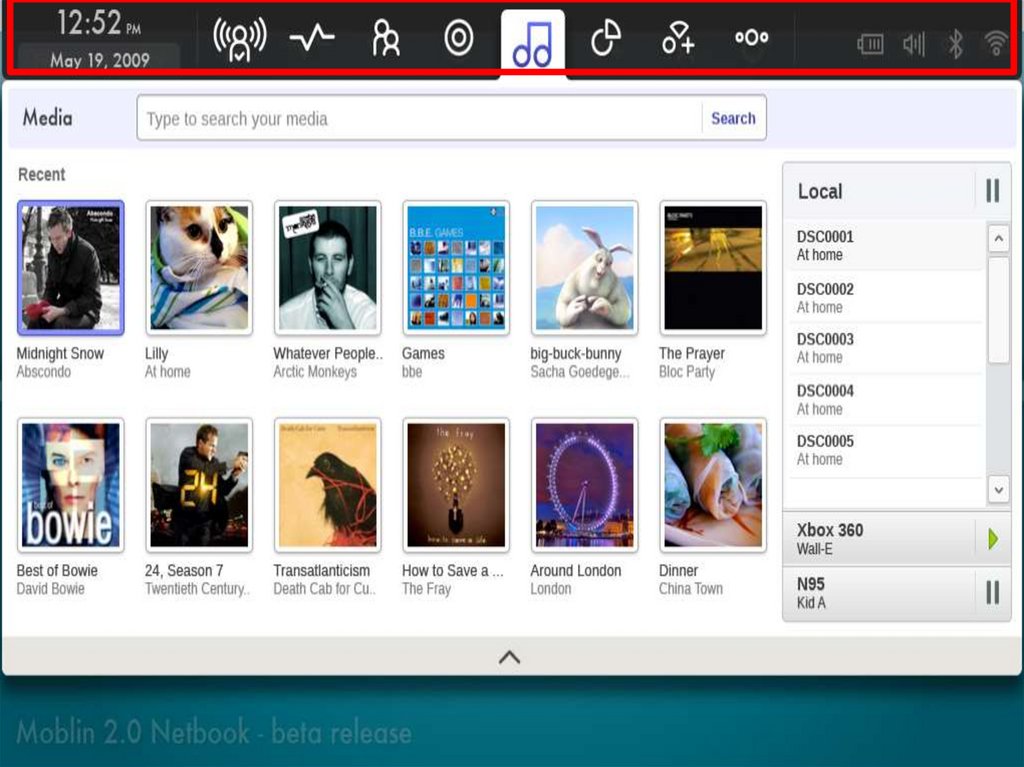The height and width of the screenshot is (767, 1024).
Task: Focus the media search text field
Action: coord(419,118)
